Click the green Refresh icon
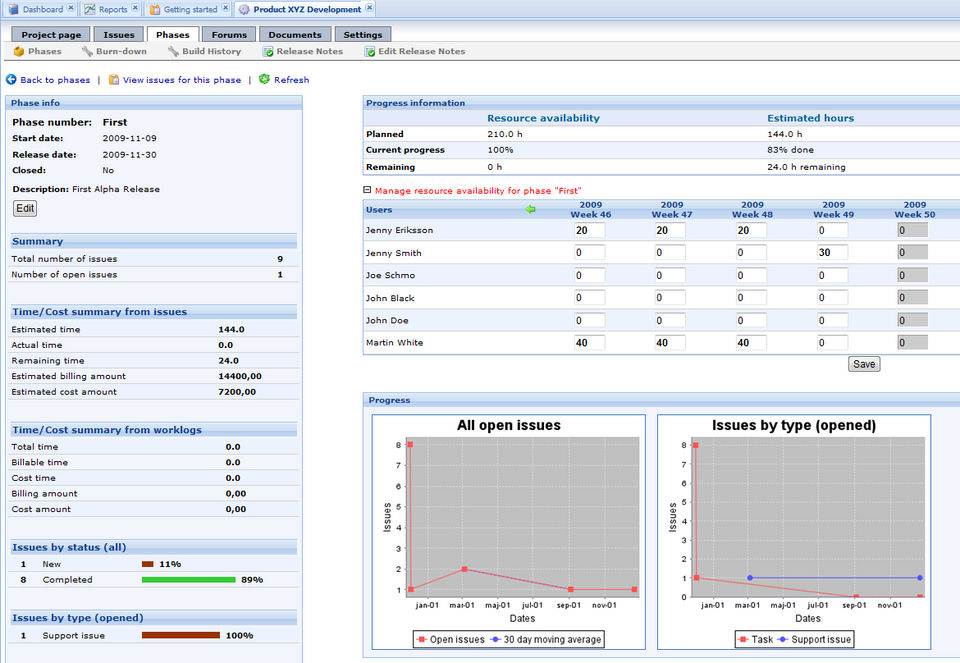The image size is (960, 663). click(264, 80)
